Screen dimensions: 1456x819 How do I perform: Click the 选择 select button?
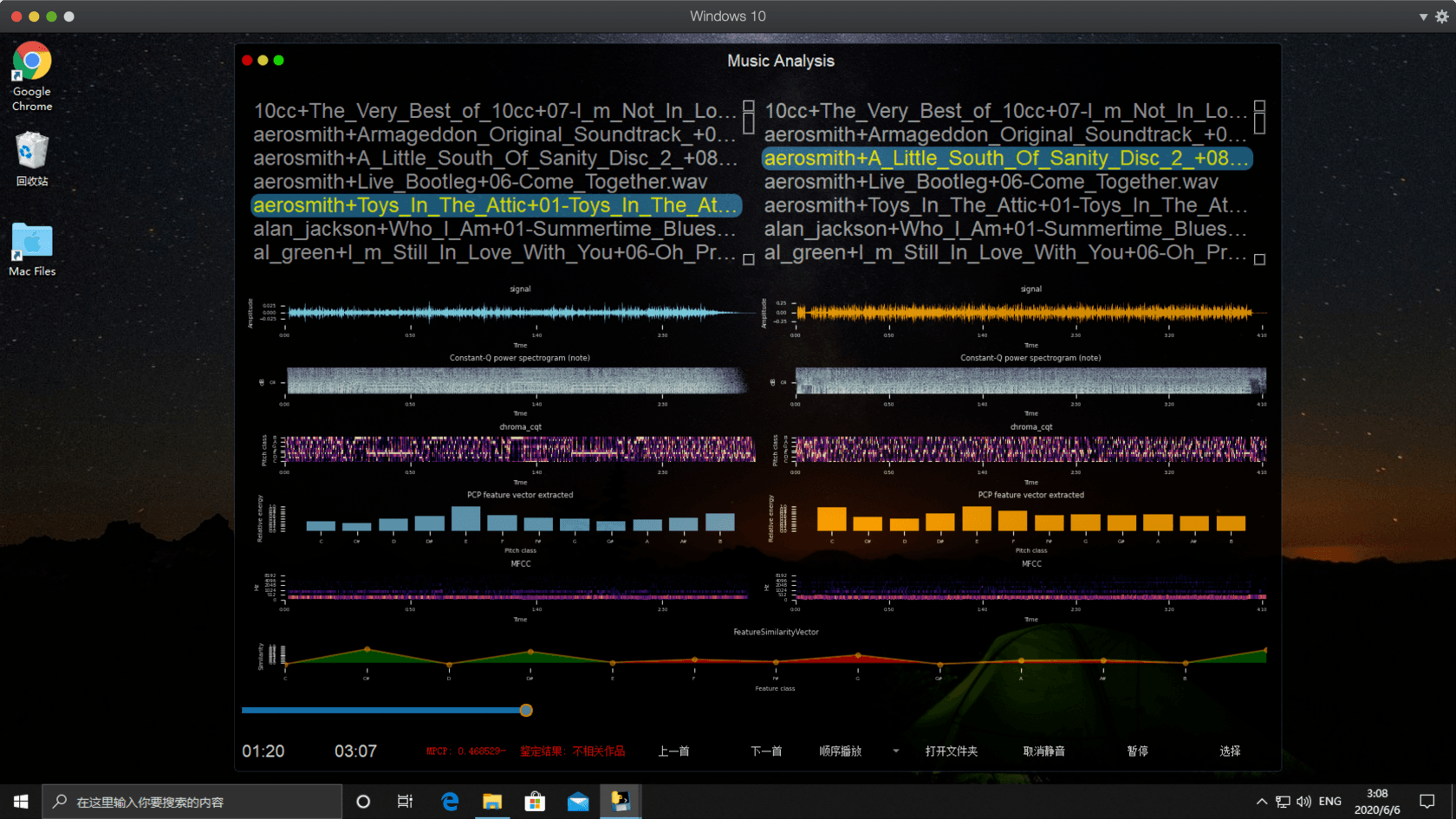pyautogui.click(x=1230, y=751)
